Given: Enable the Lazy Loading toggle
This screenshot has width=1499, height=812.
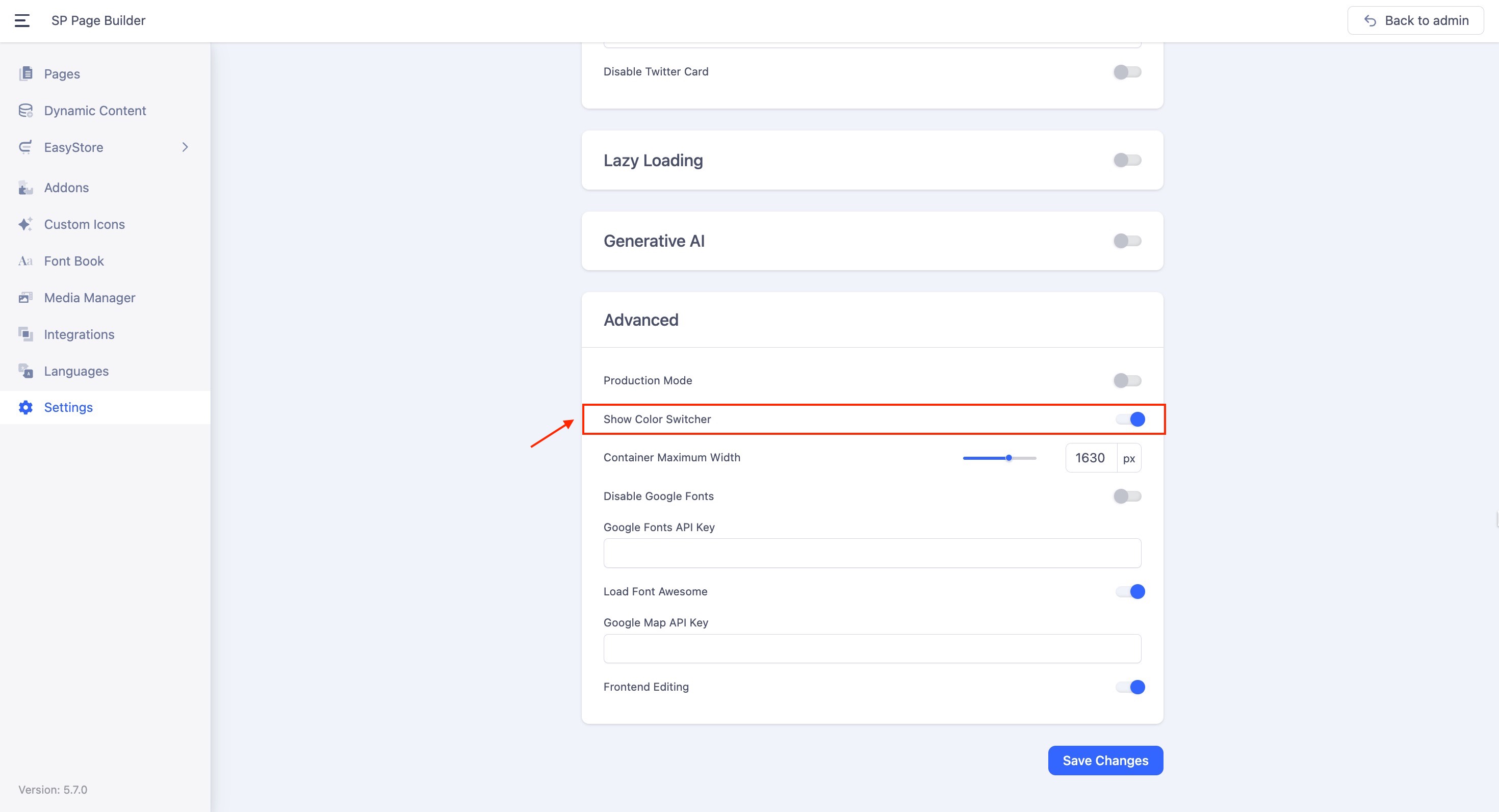Looking at the screenshot, I should point(1127,160).
